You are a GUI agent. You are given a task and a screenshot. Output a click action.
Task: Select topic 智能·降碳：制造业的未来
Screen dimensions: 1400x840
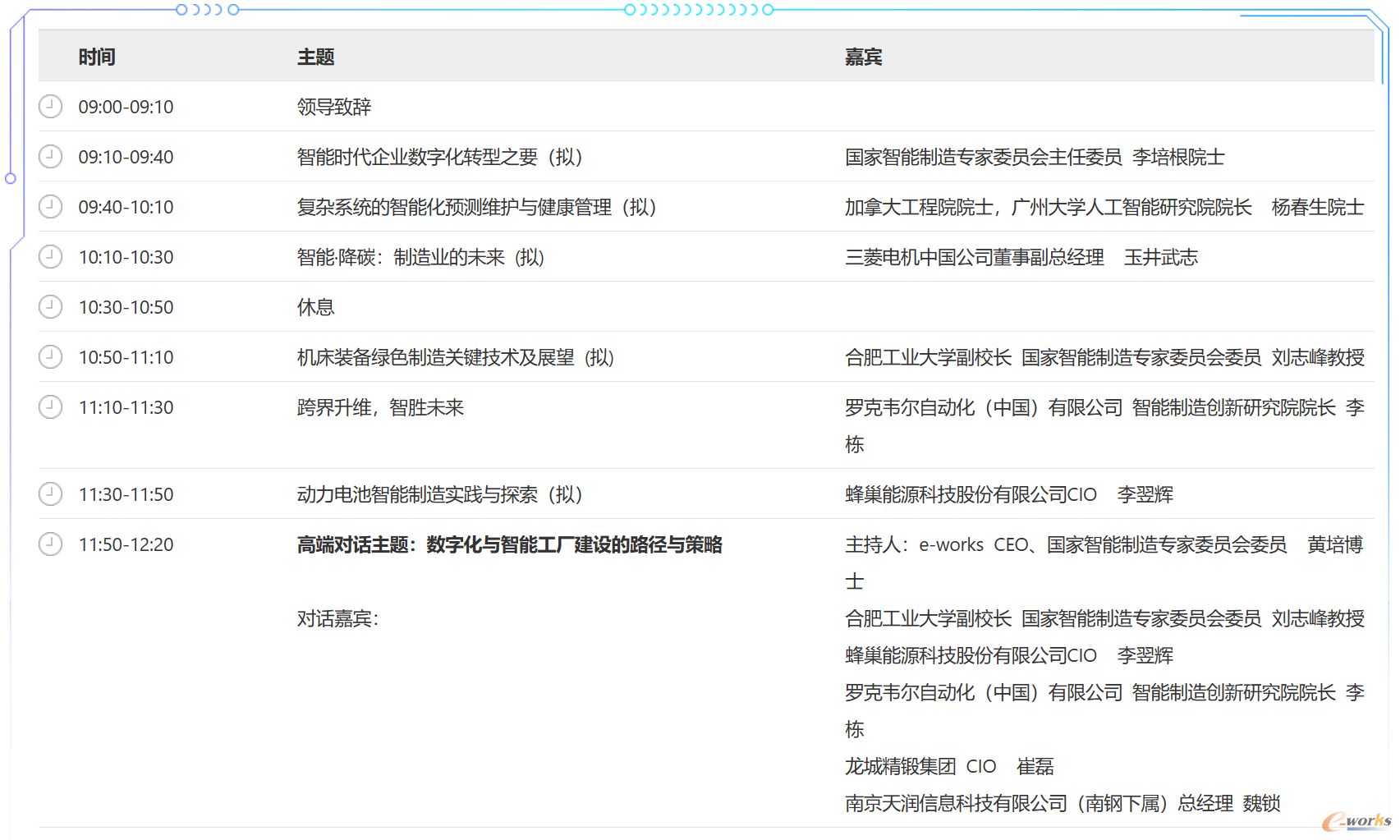click(421, 257)
